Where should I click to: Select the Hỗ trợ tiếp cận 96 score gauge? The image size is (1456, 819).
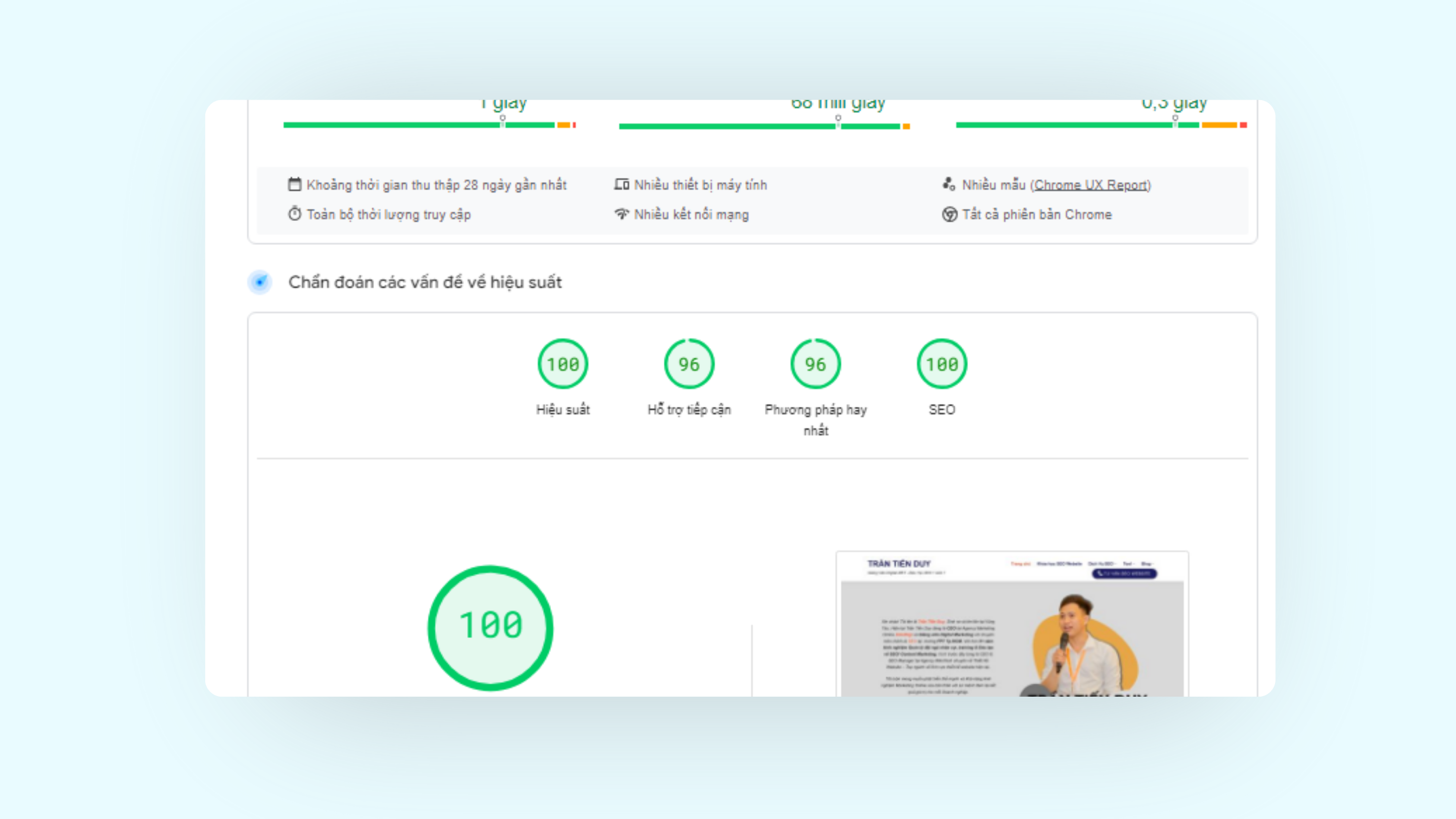[x=689, y=364]
